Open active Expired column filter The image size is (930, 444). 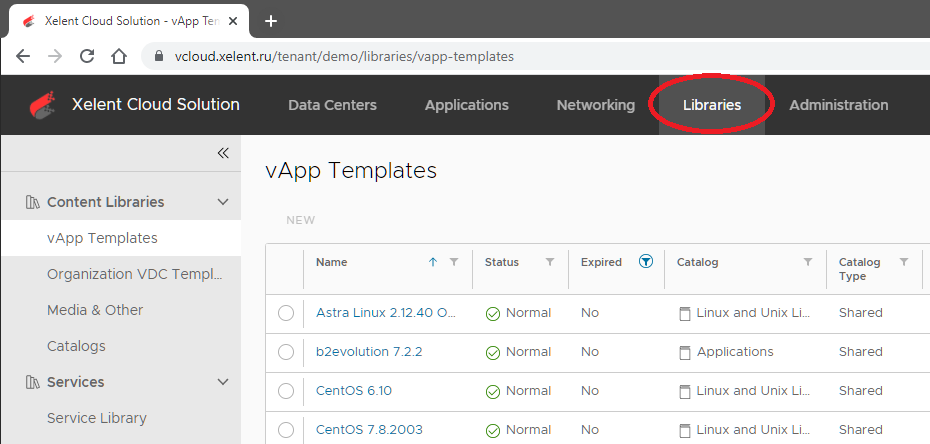[x=646, y=261]
